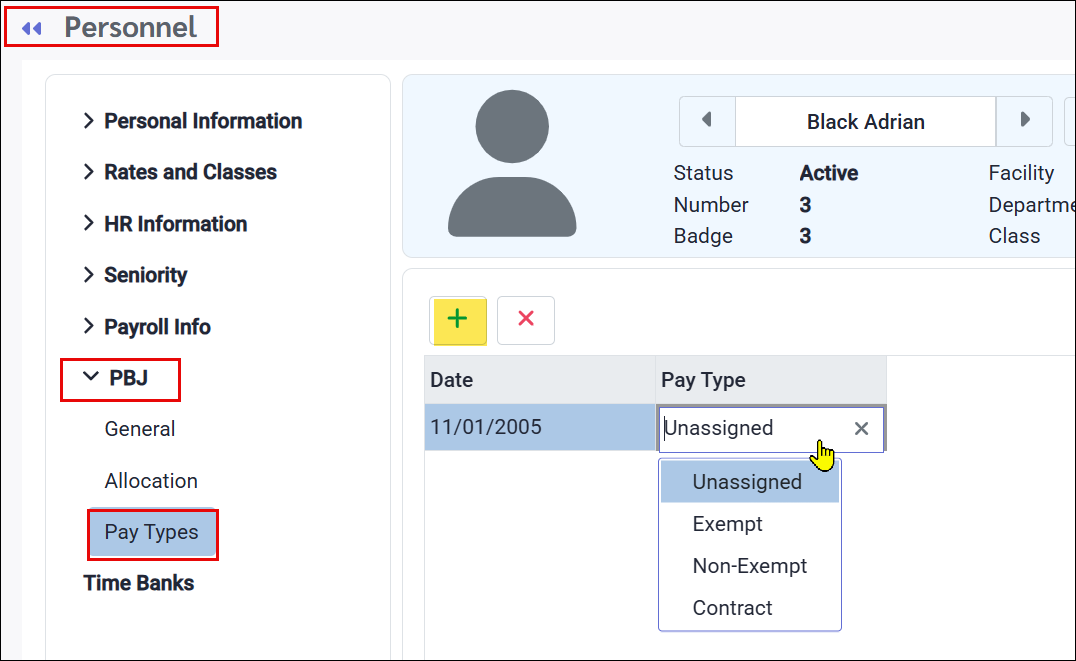Choose Unassigned from the pay type list

click(749, 482)
